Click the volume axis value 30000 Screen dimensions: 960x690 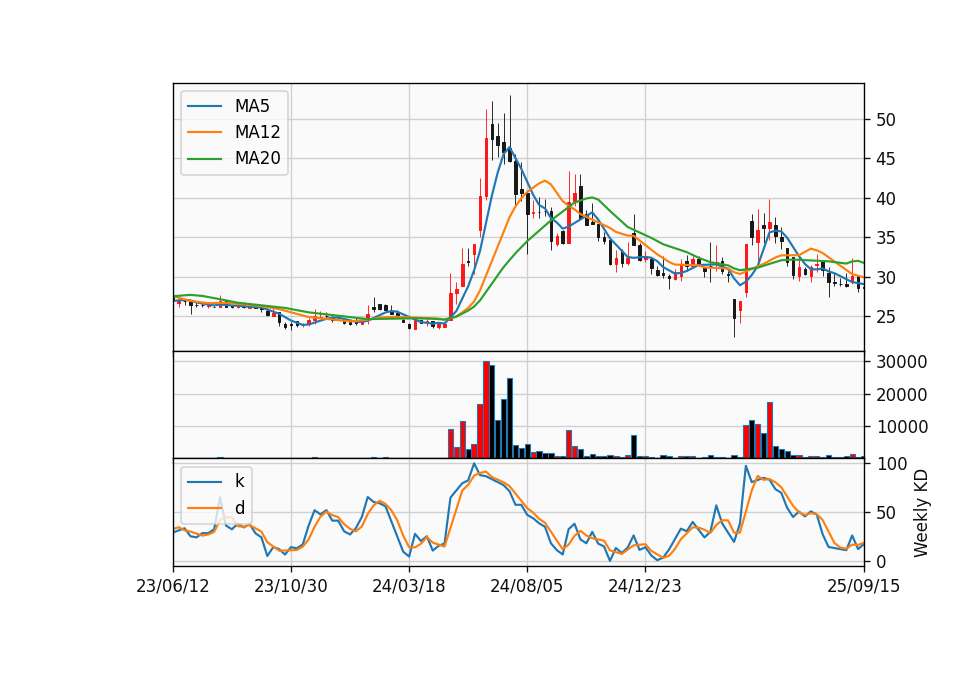902,362
